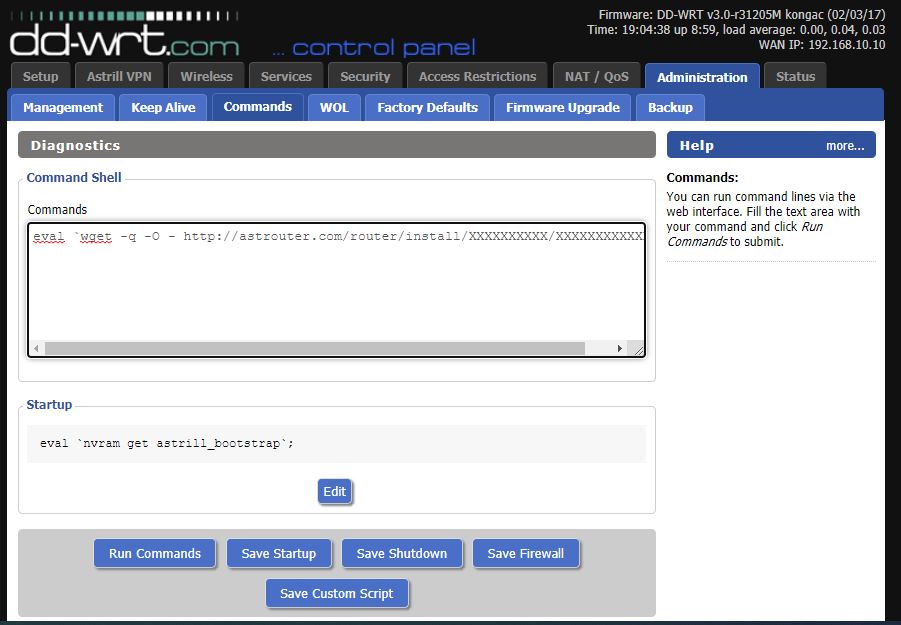This screenshot has height=625, width=901.
Task: Click the left arrow of the command scrollbar
Action: click(x=37, y=348)
